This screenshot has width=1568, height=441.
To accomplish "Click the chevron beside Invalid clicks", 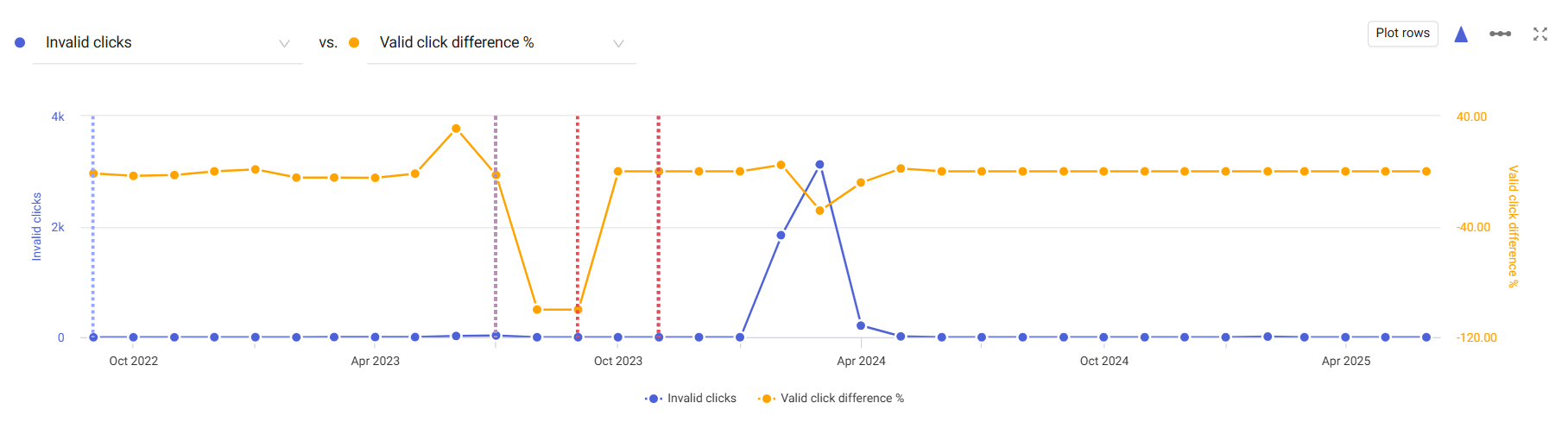I will [x=284, y=43].
